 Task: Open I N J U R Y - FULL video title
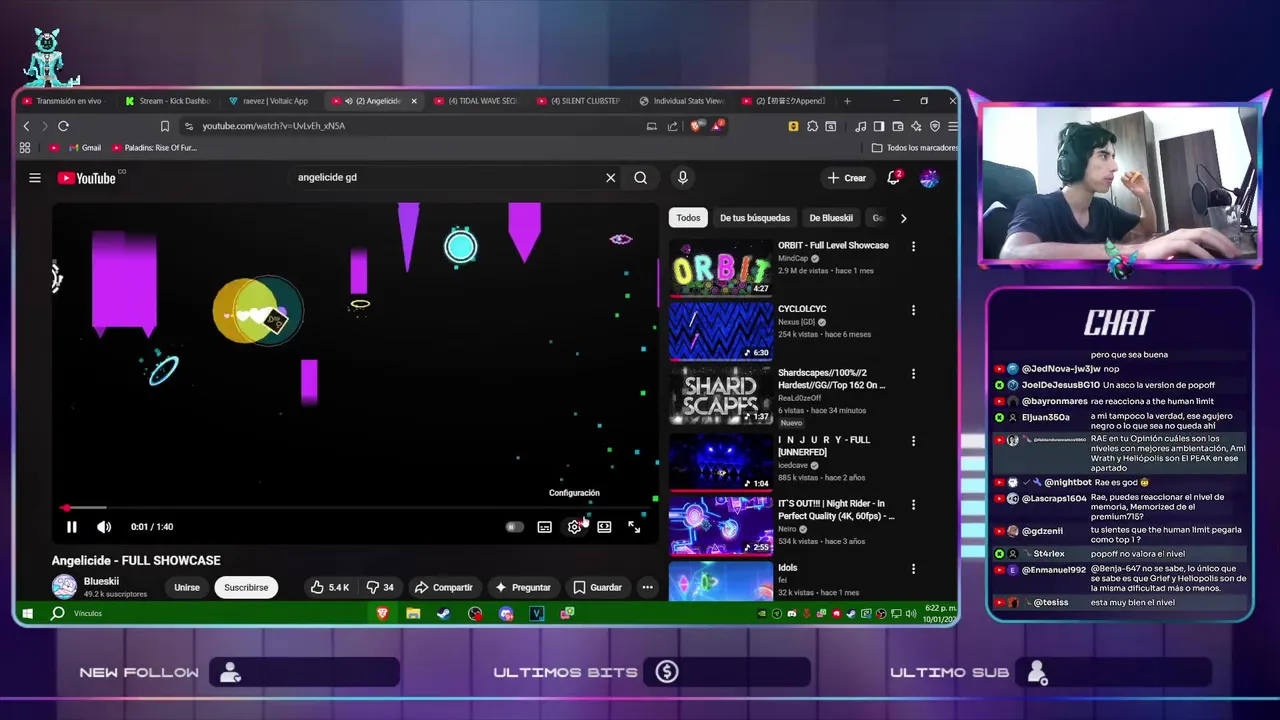tap(824, 446)
